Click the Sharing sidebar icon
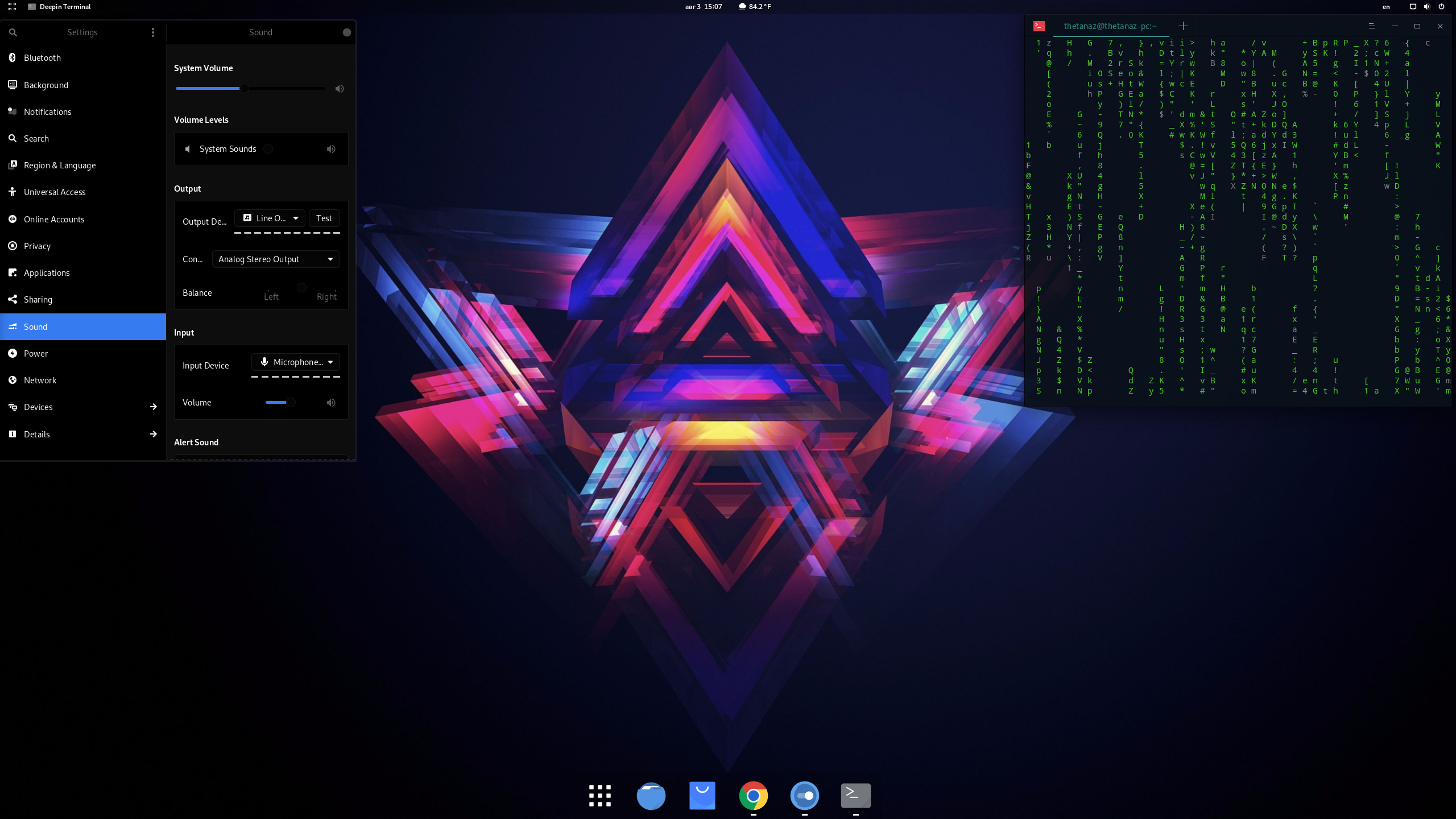 click(13, 299)
